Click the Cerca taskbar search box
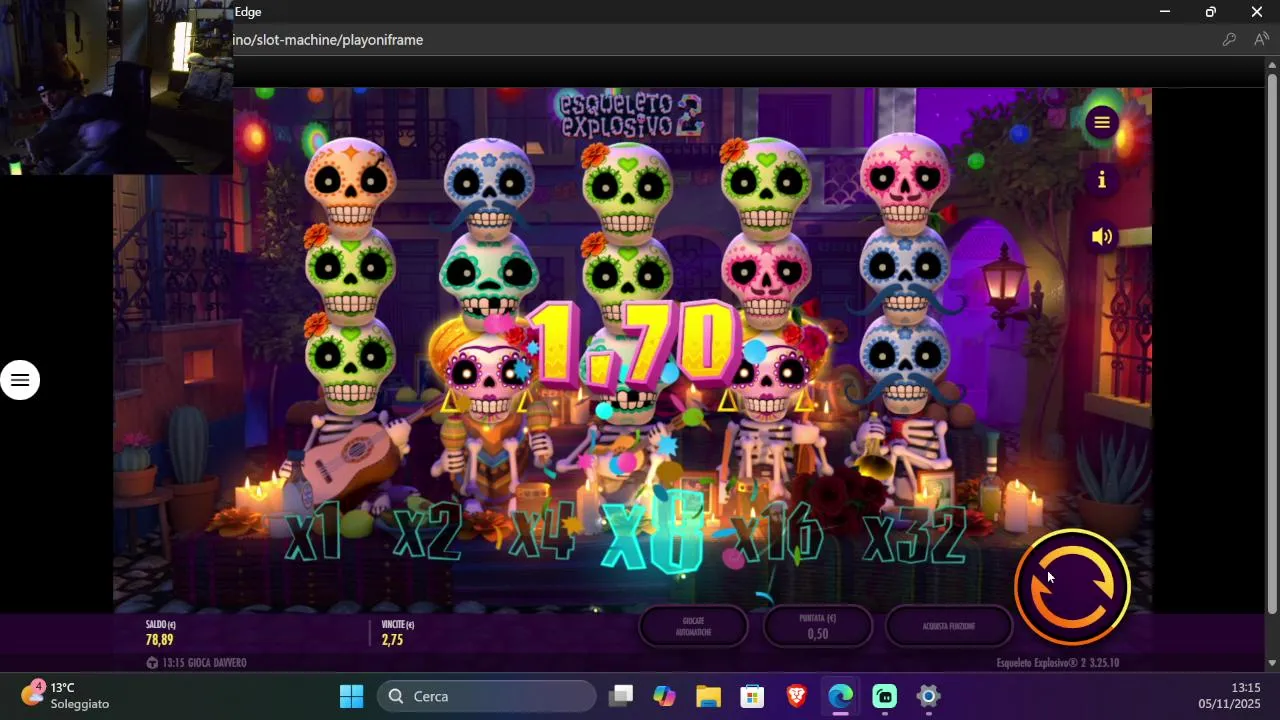Image resolution: width=1280 pixels, height=720 pixels. tap(487, 696)
